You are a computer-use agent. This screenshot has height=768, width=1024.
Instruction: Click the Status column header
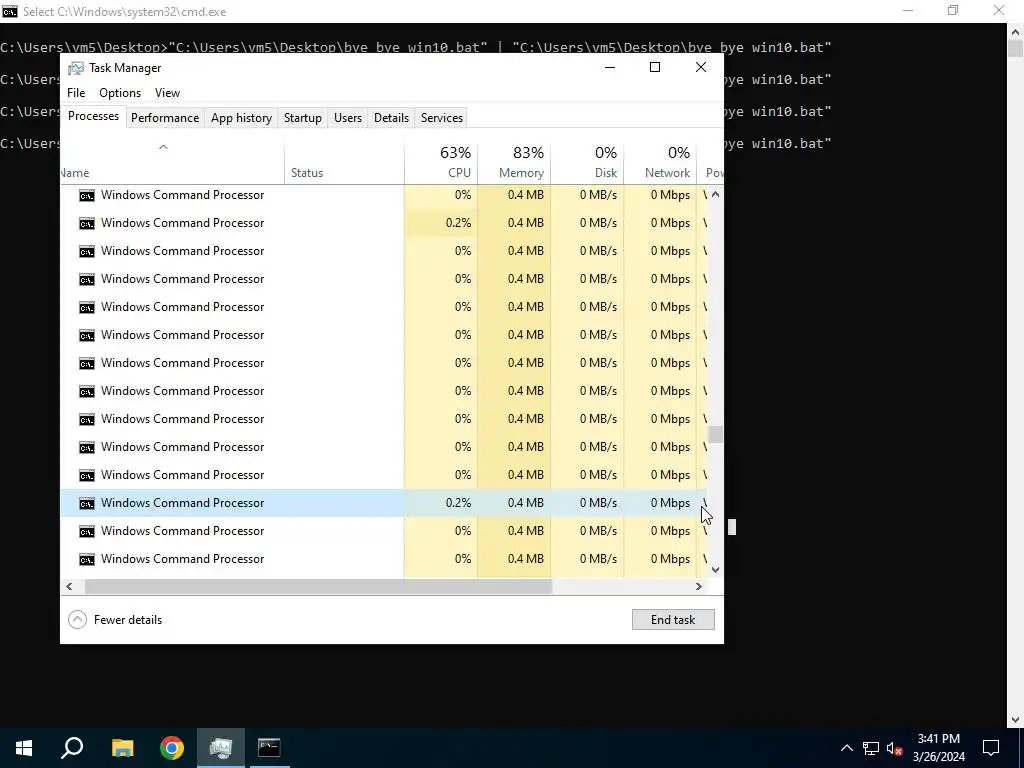tap(344, 163)
